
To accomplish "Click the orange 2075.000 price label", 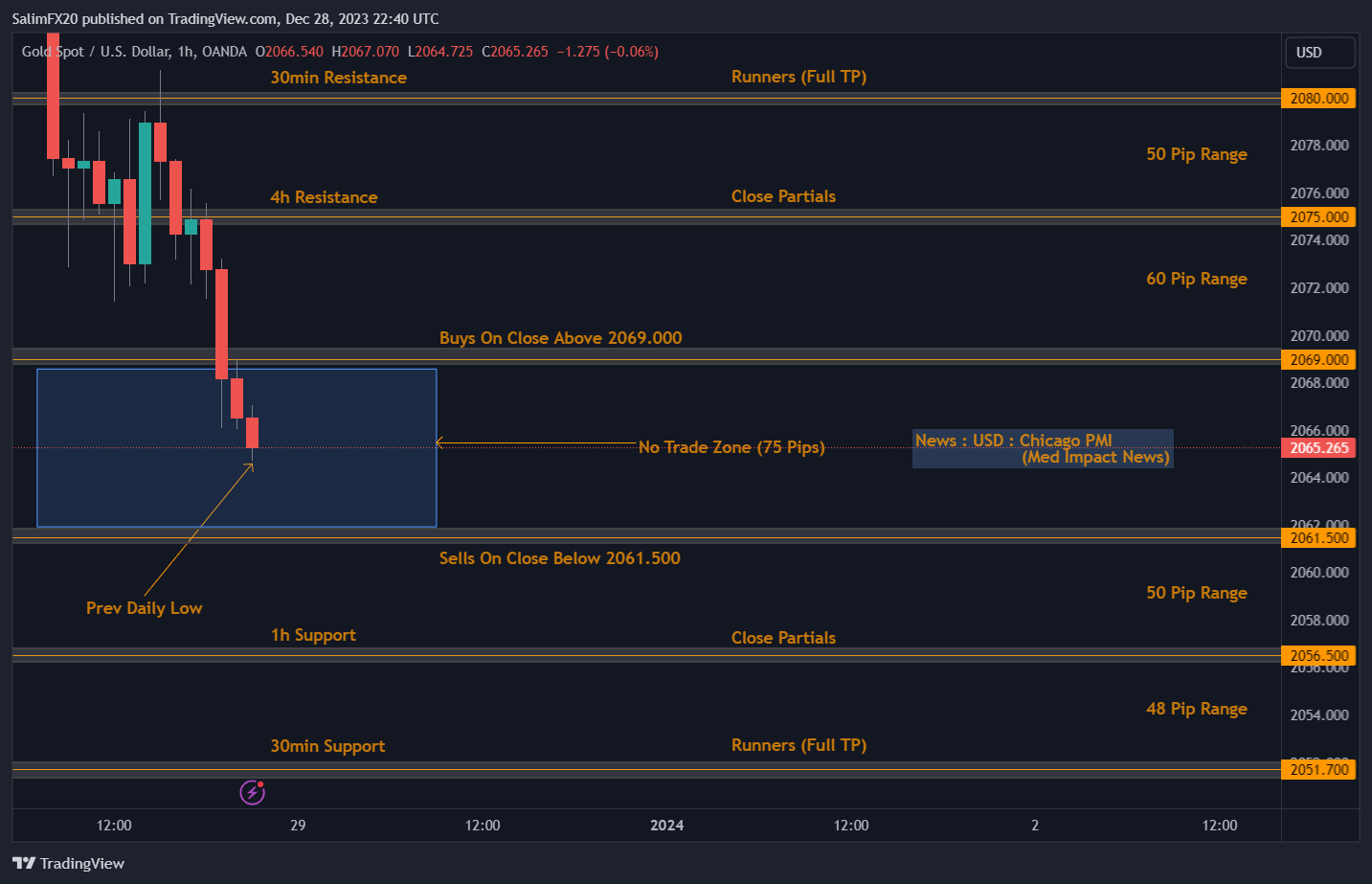I will click(x=1318, y=216).
